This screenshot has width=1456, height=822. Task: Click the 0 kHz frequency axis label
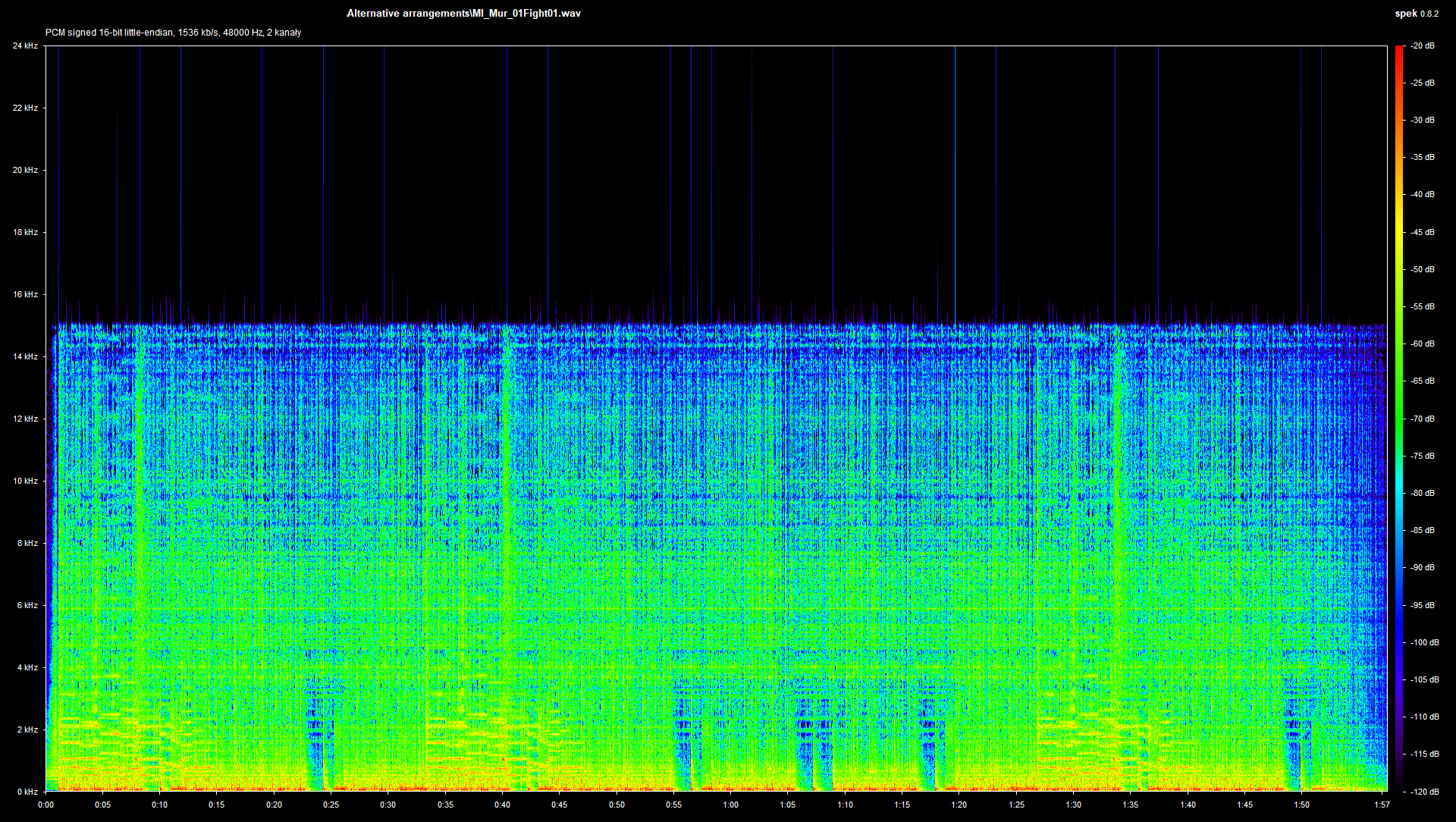27,792
